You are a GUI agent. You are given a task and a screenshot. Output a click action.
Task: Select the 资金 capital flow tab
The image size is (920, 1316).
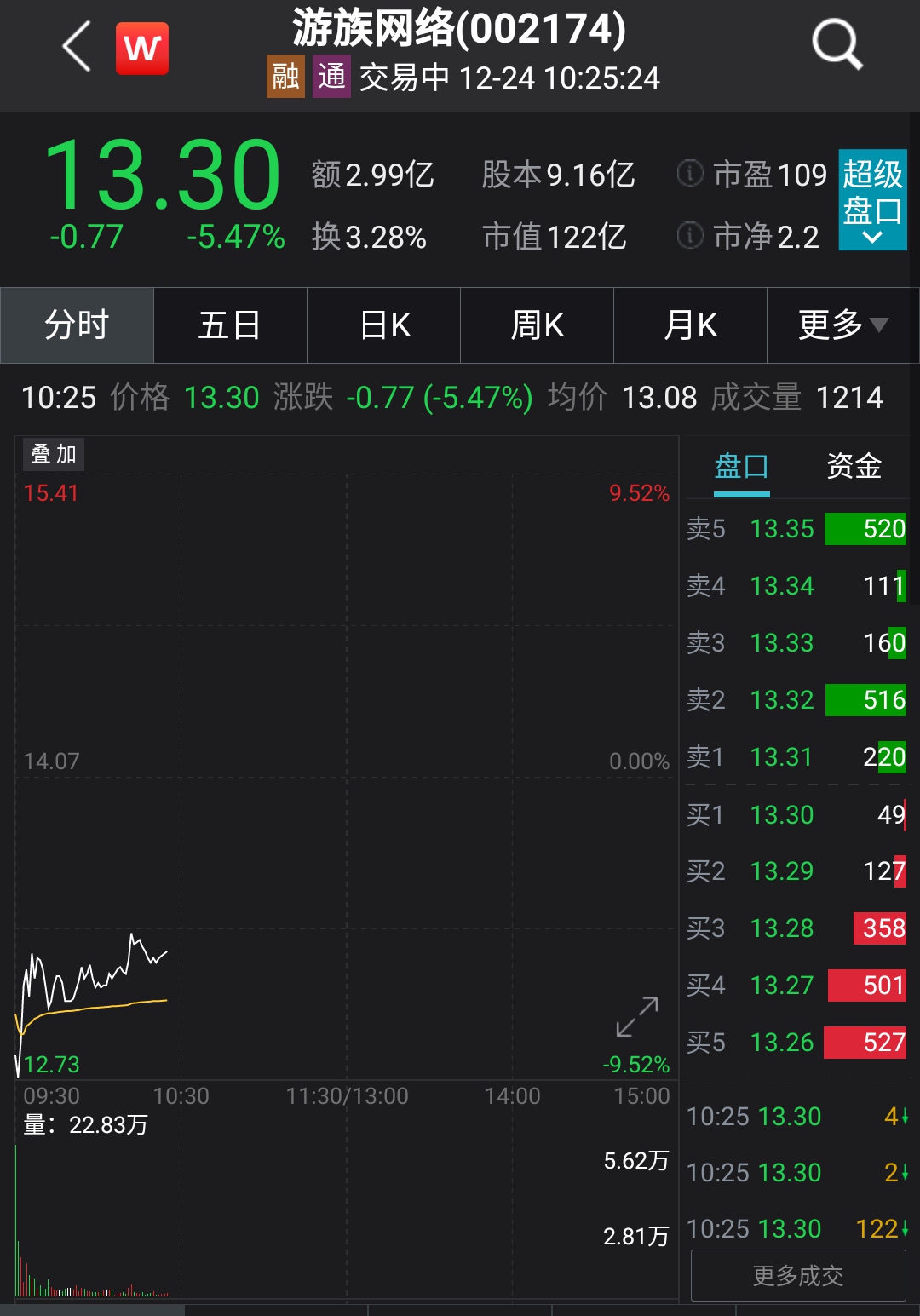tap(854, 467)
